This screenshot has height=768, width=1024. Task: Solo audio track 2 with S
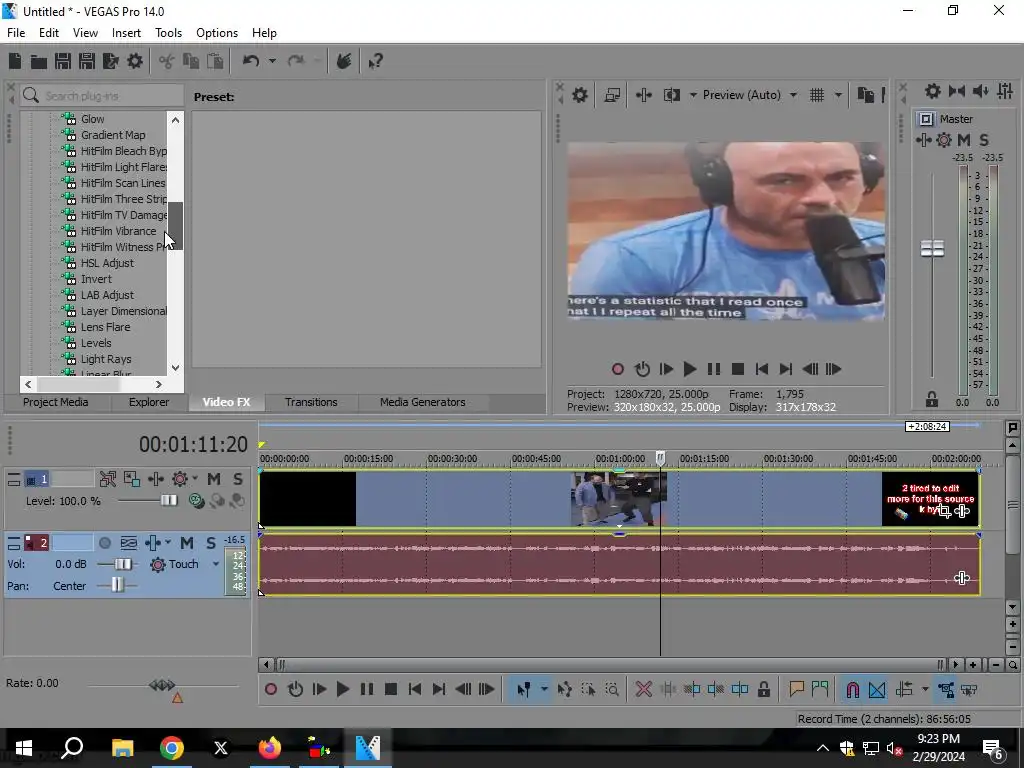point(210,543)
